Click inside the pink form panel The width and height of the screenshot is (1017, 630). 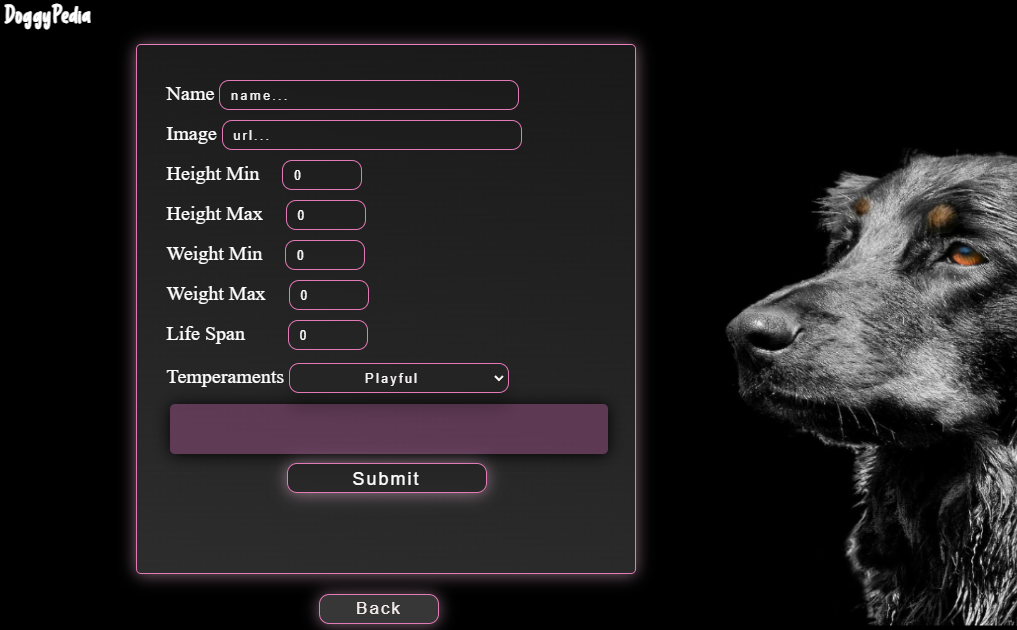pyautogui.click(x=386, y=535)
